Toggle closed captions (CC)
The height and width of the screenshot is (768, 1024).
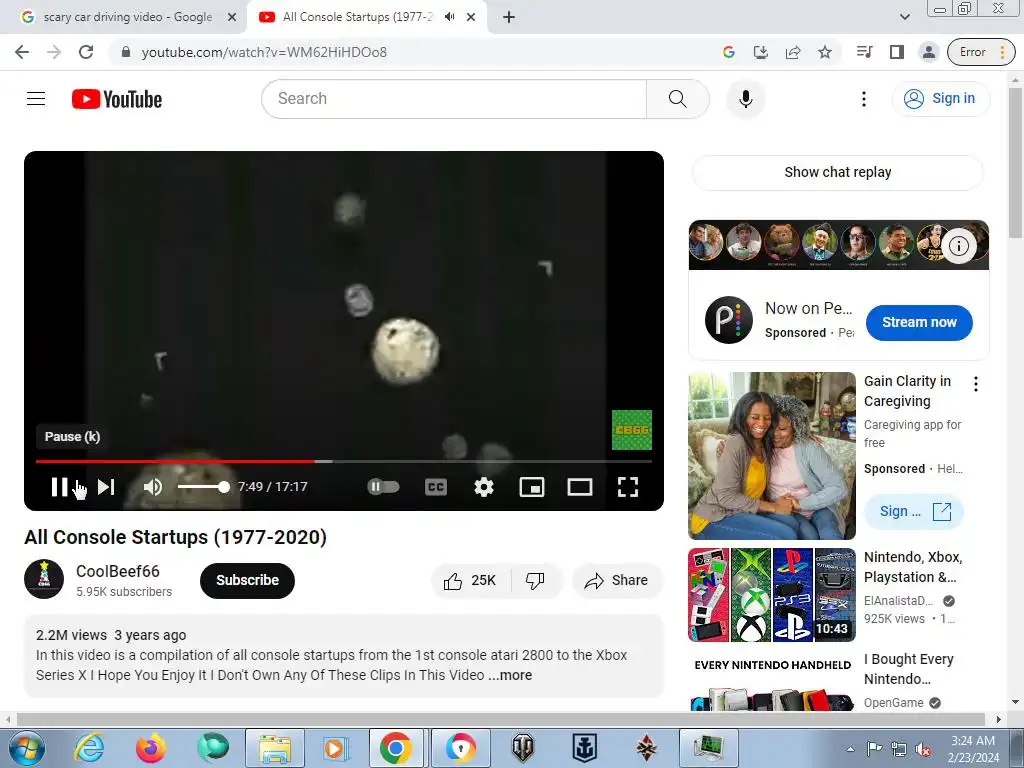coord(436,487)
